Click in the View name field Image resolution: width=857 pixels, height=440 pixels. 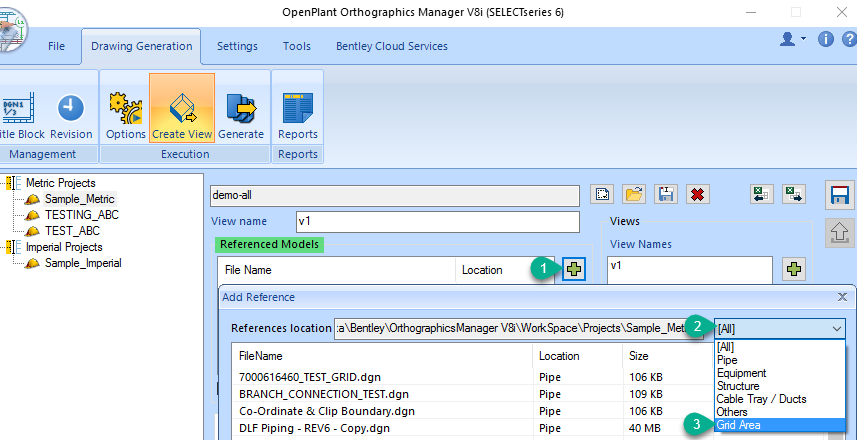click(437, 222)
